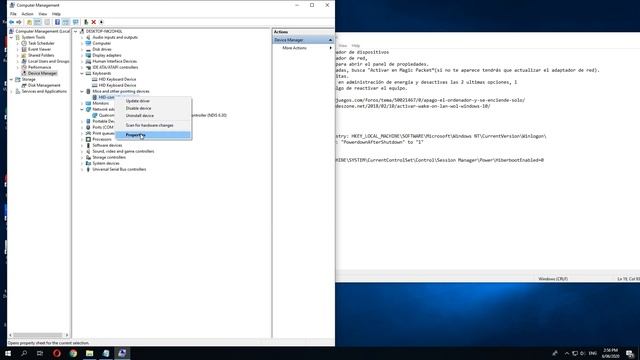
Task: Click the blue Help toolbar icon
Action: 57,22
